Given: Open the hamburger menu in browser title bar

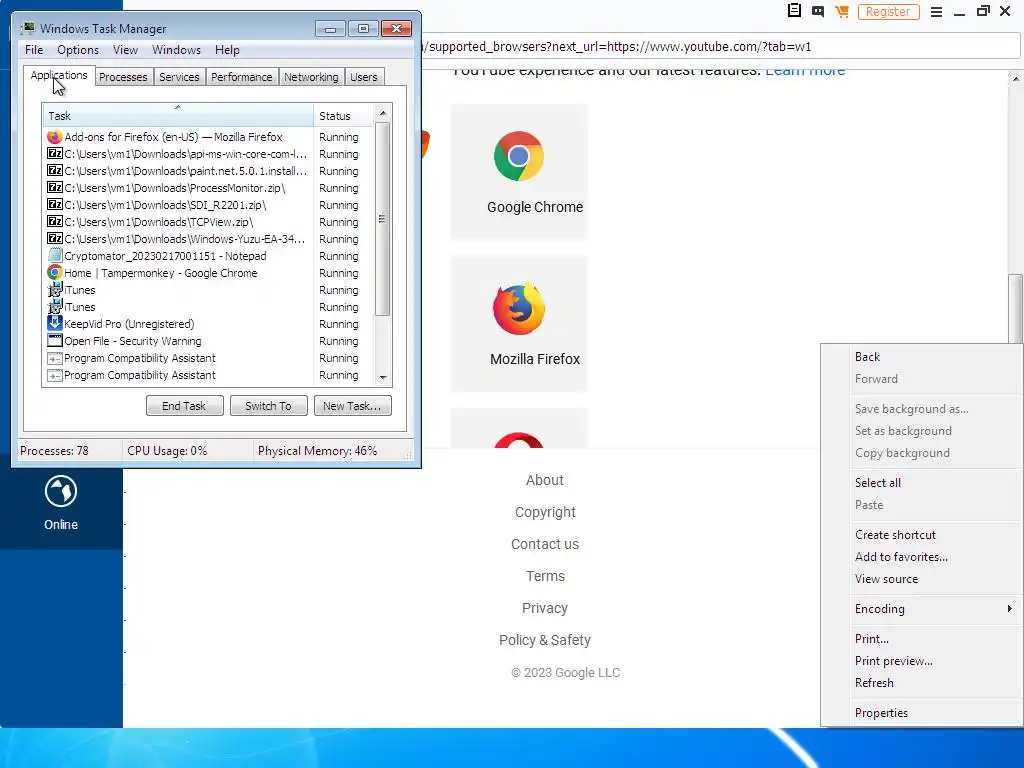Looking at the screenshot, I should pos(936,12).
